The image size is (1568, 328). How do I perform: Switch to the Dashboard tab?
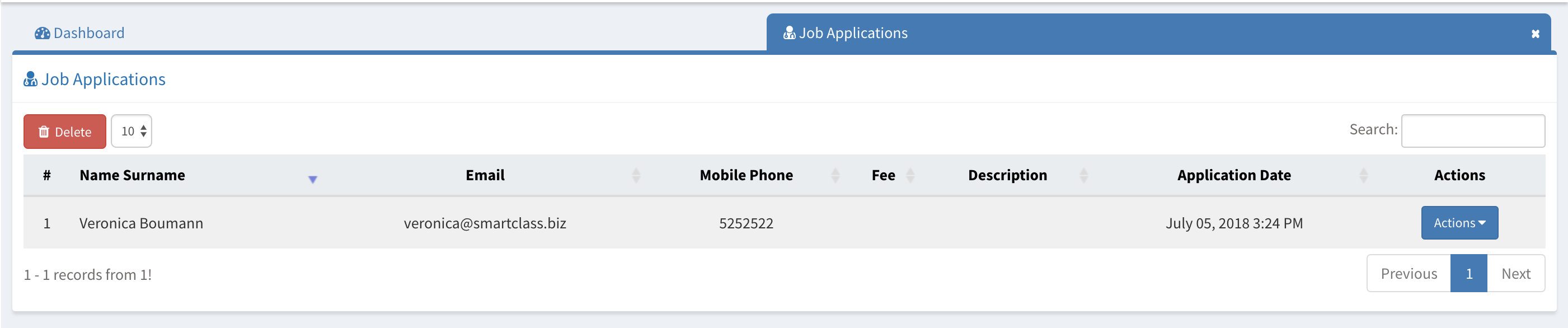(x=88, y=34)
